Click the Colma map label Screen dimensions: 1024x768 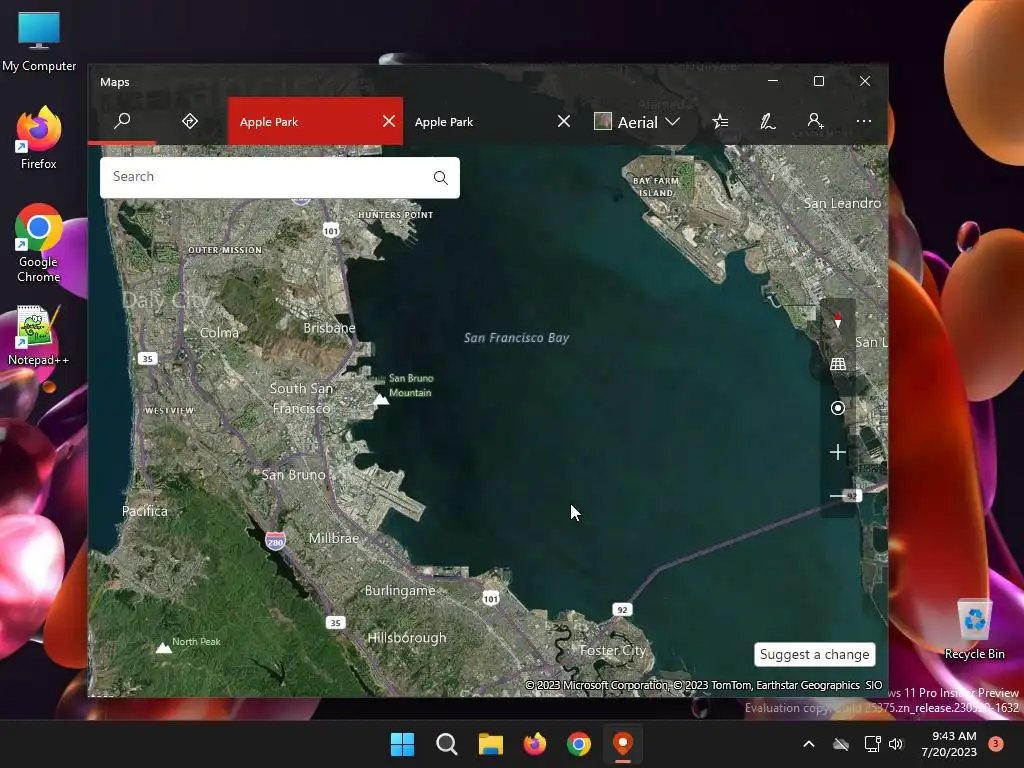[219, 332]
